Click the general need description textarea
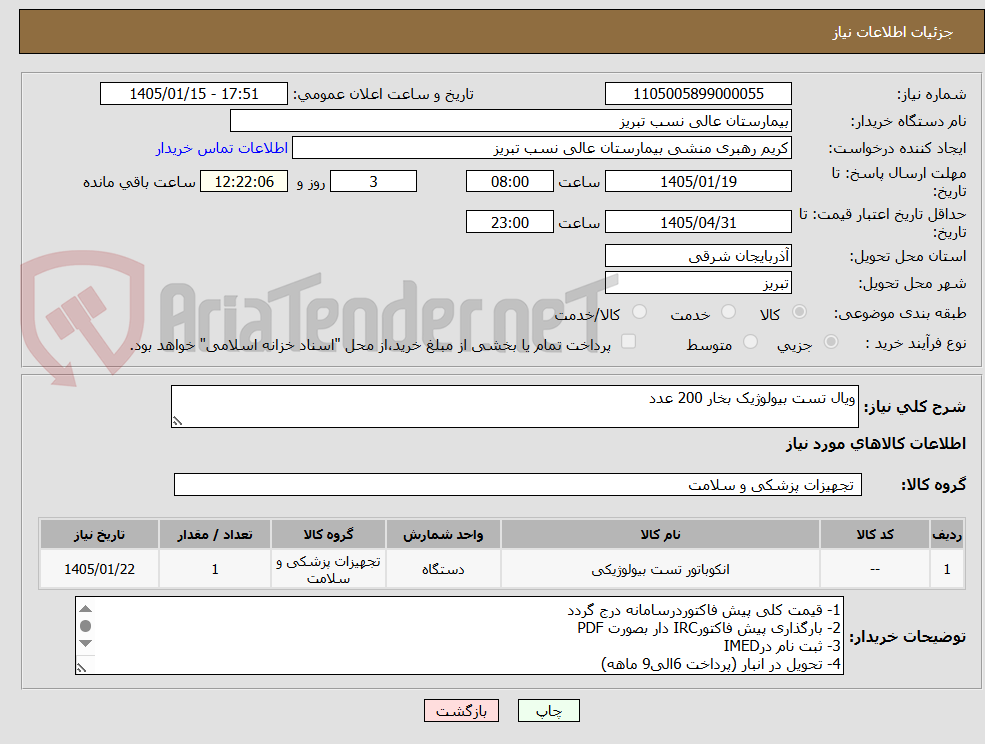 click(514, 407)
